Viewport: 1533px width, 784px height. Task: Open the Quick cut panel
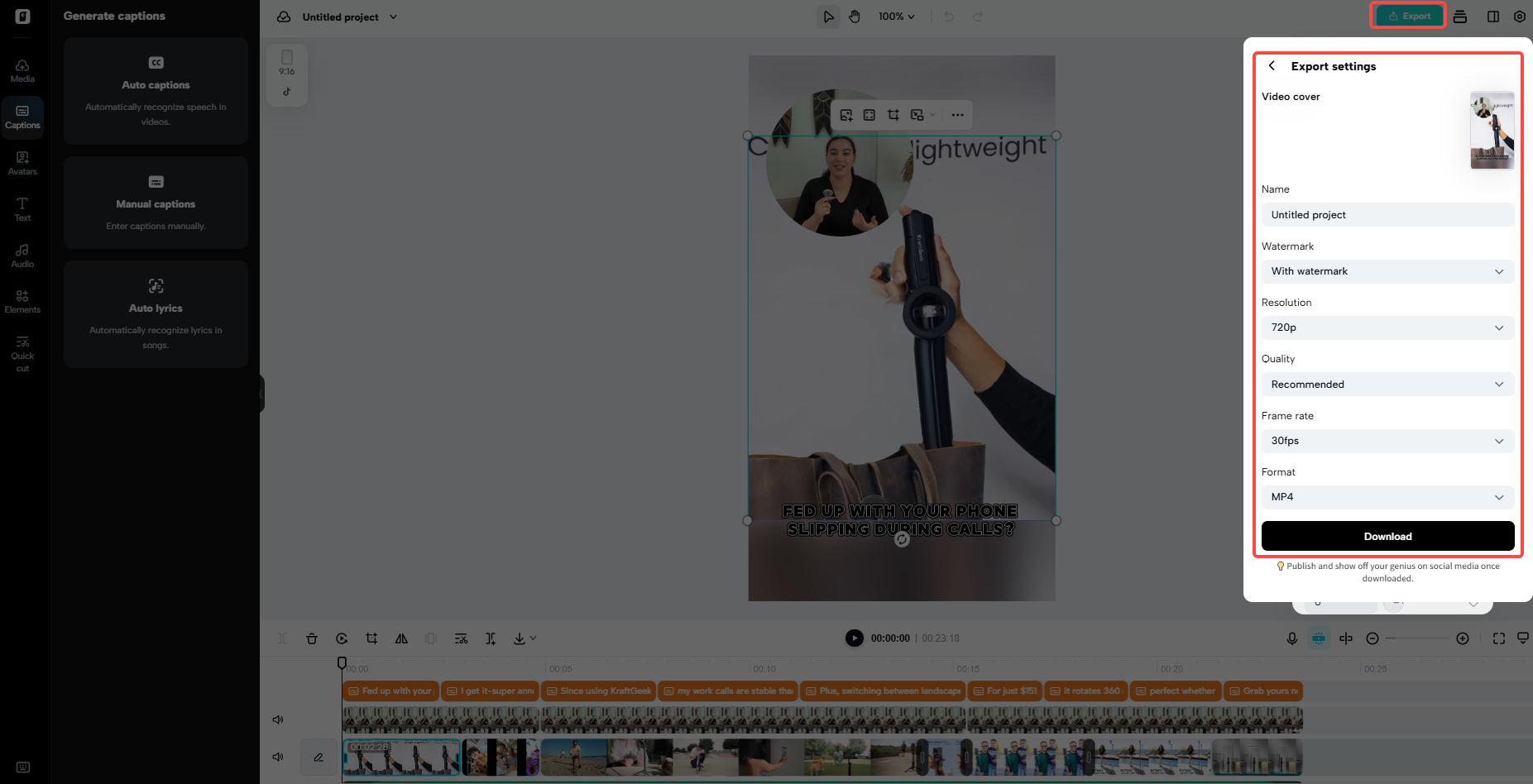(x=22, y=354)
